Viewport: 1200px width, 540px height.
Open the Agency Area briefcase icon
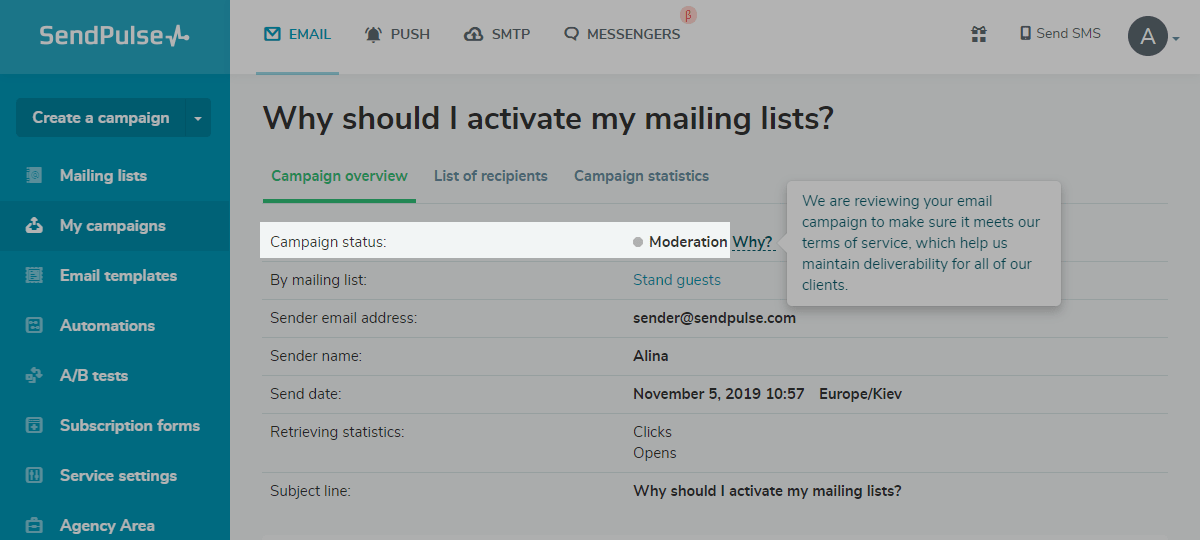35,525
